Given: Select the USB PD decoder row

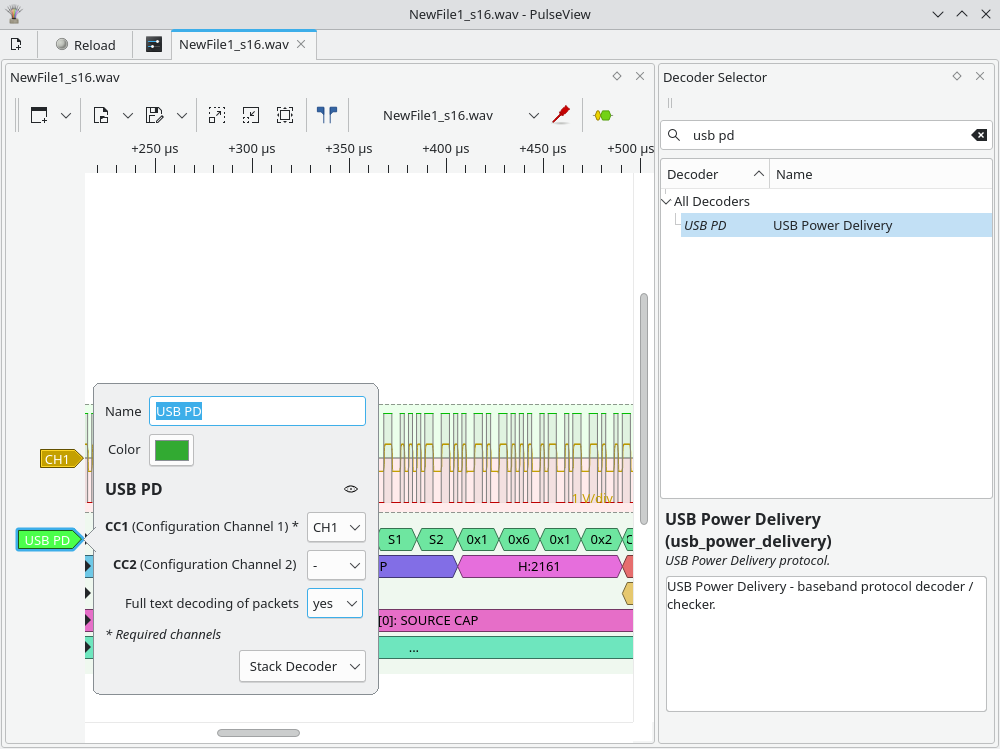Looking at the screenshot, I should 836,225.
